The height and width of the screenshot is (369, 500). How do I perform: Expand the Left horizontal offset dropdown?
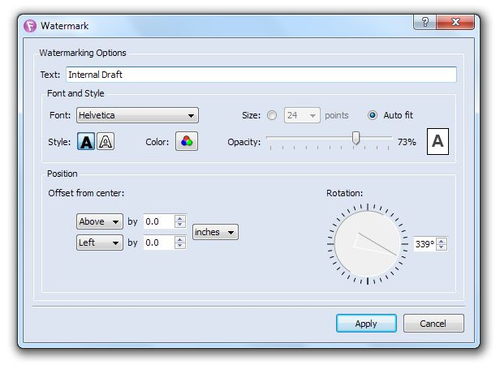(x=99, y=243)
